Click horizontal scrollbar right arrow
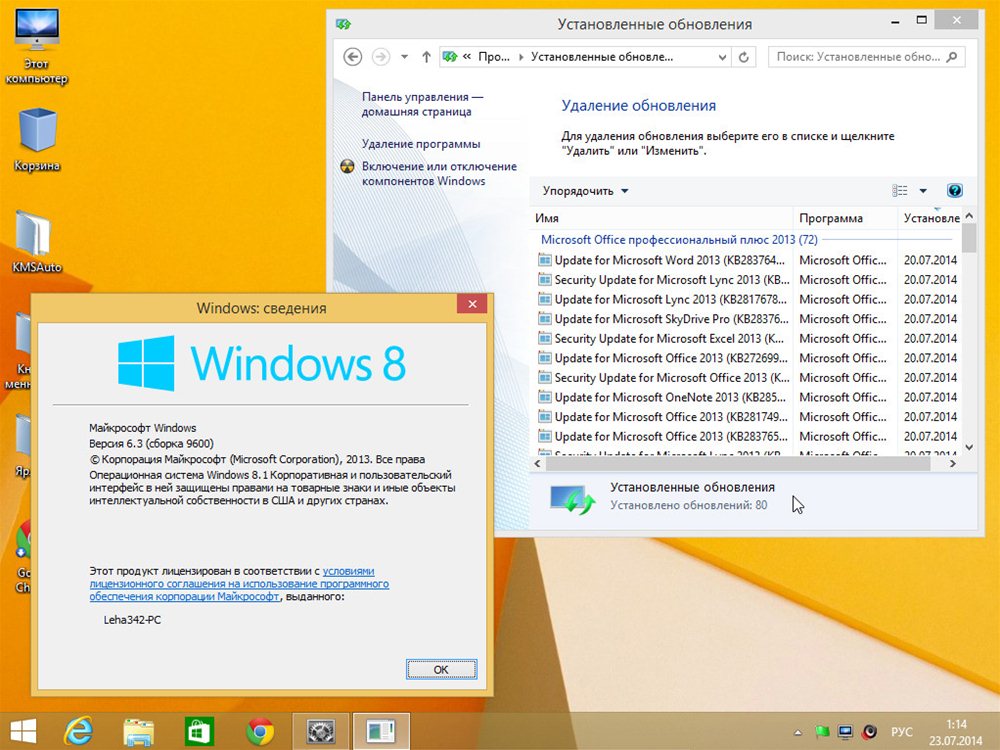Viewport: 1000px width, 750px height. [953, 464]
